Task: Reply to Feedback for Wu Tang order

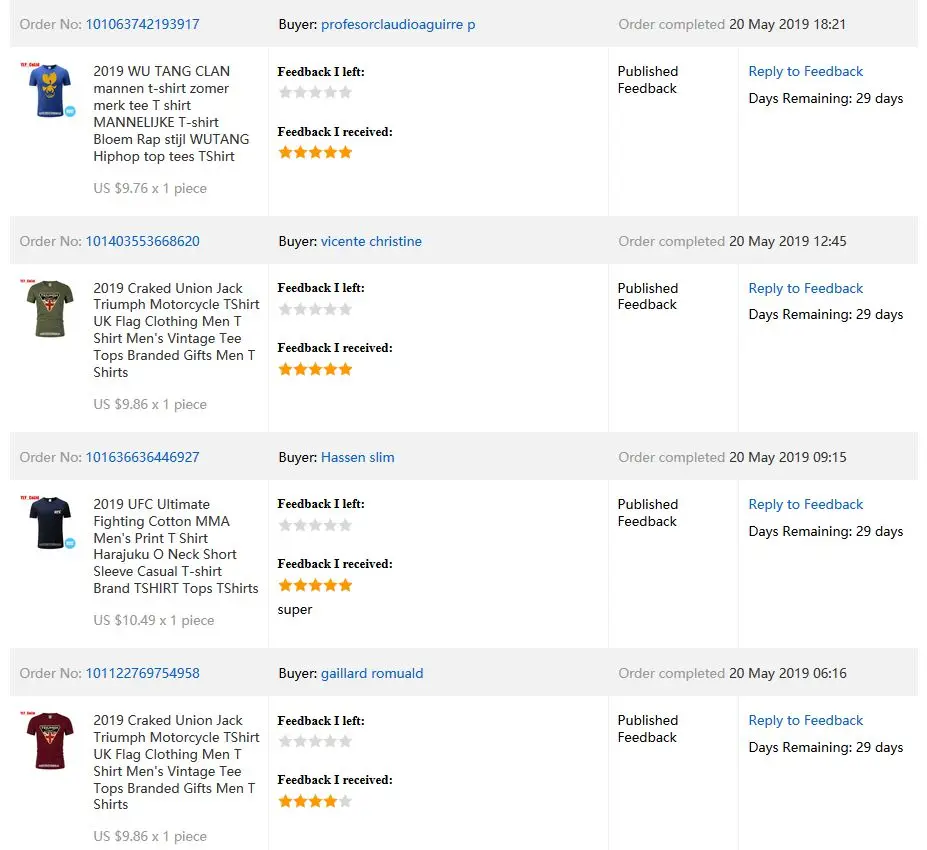Action: click(805, 72)
